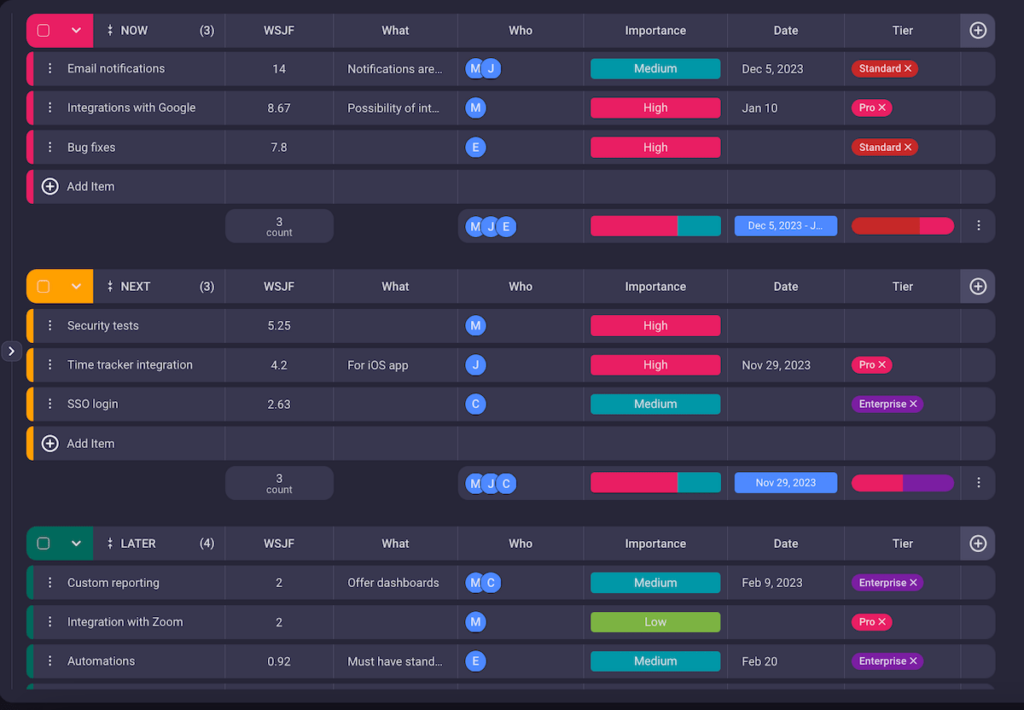Open the dropdown arrow next to NEXT checkbox
The image size is (1024, 710).
point(74,285)
